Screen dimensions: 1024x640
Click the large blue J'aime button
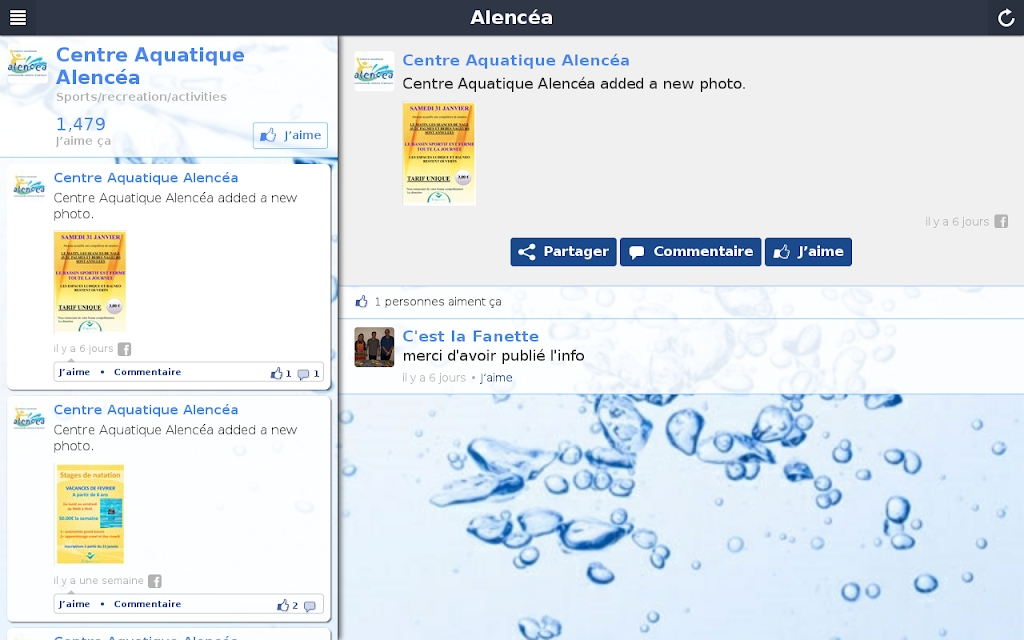pos(808,251)
